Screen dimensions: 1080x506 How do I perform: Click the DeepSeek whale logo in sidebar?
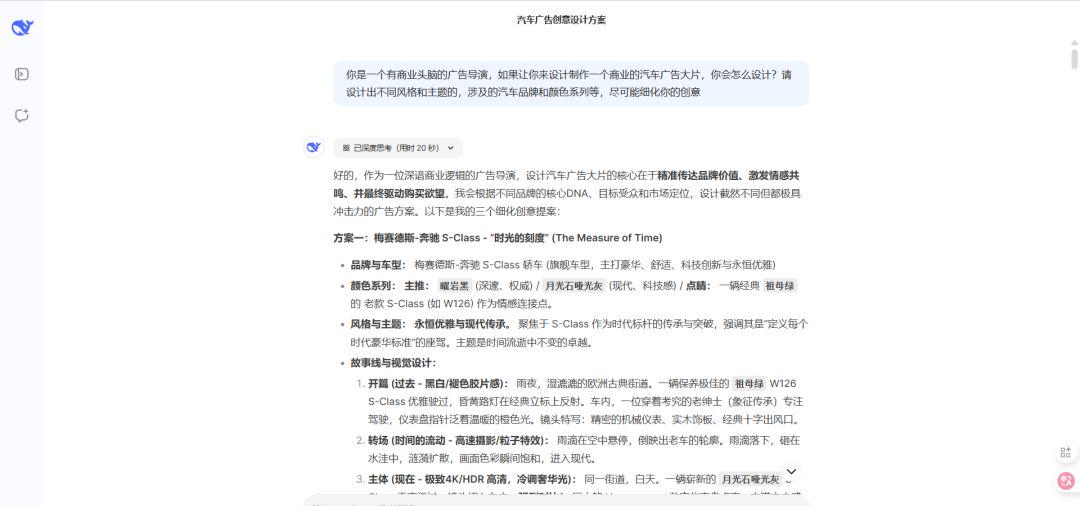(x=22, y=28)
